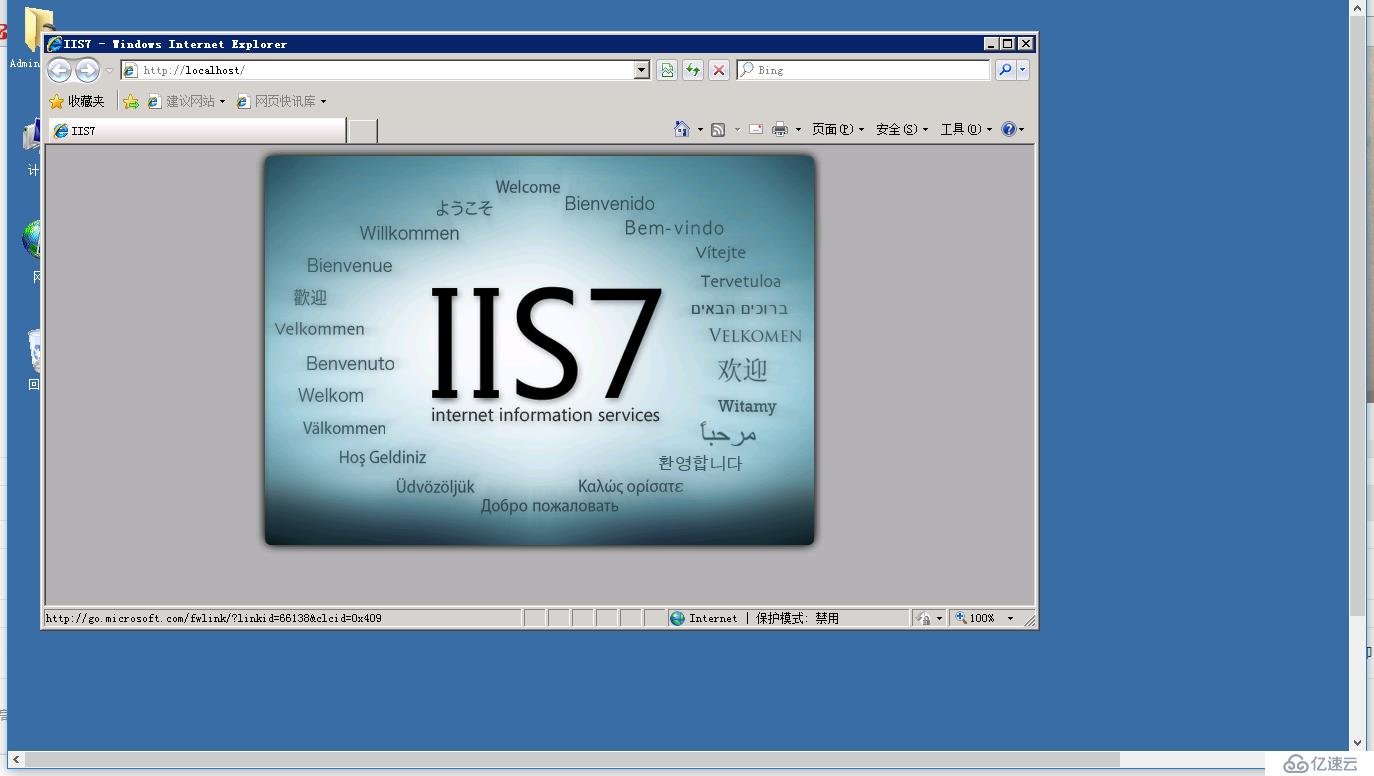Open a new blank tab
Image resolution: width=1374 pixels, height=776 pixels.
(362, 131)
